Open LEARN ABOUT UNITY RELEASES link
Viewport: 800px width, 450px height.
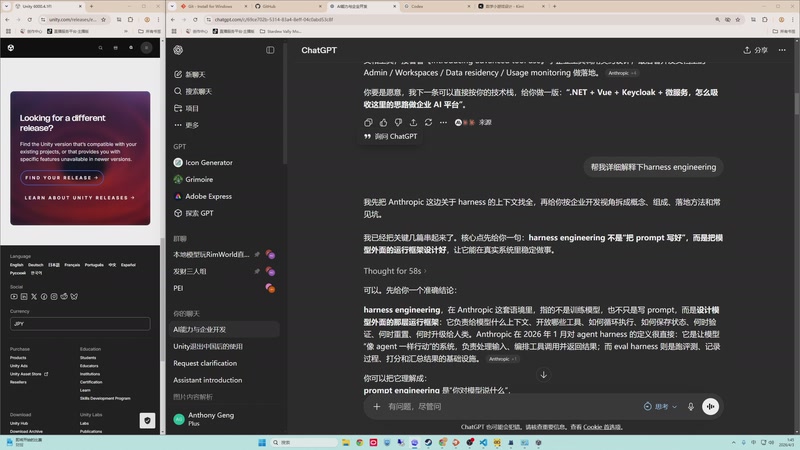coord(80,197)
